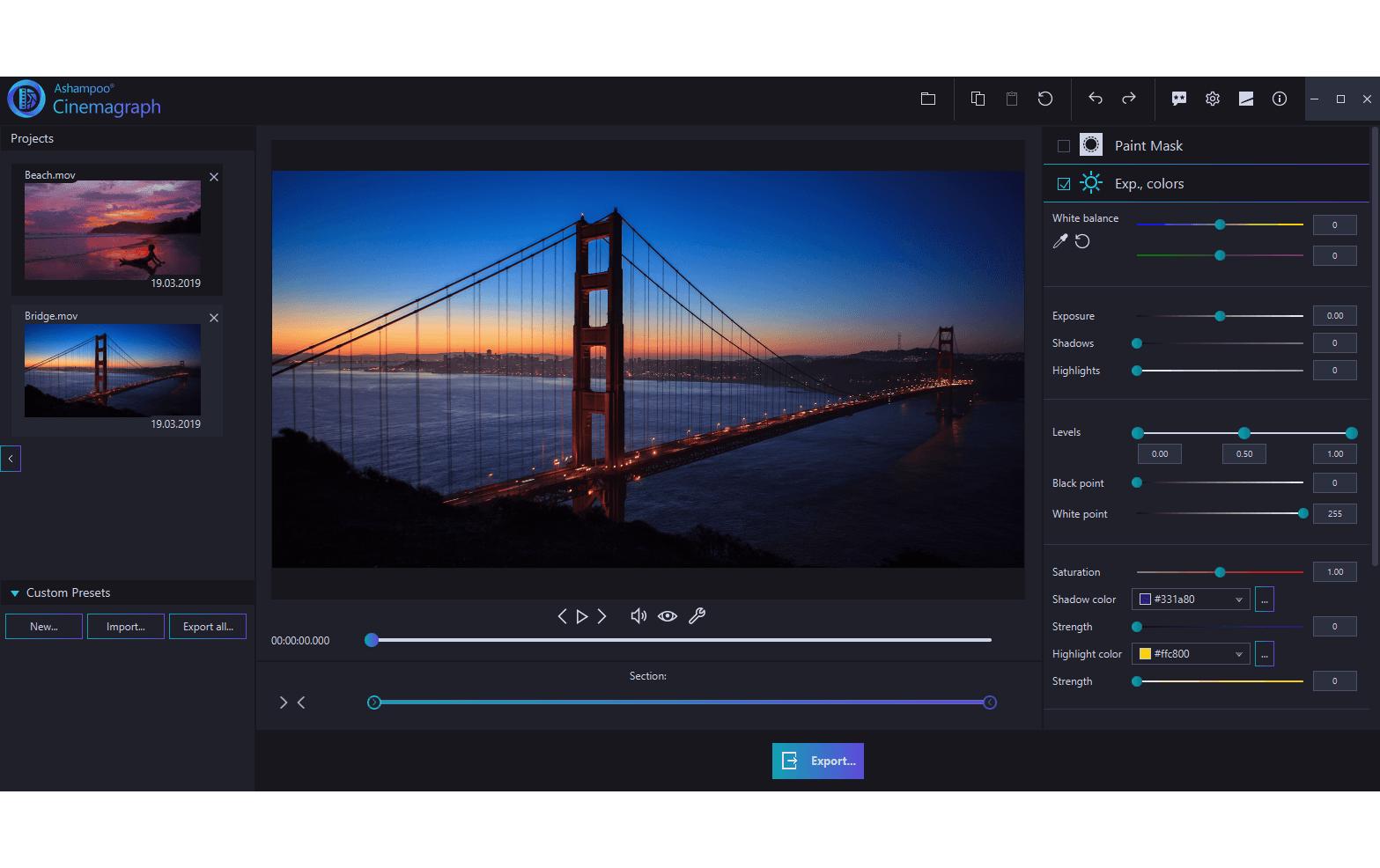Select the Bridge.mov project thumbnail
The image size is (1380, 868).
(x=112, y=370)
